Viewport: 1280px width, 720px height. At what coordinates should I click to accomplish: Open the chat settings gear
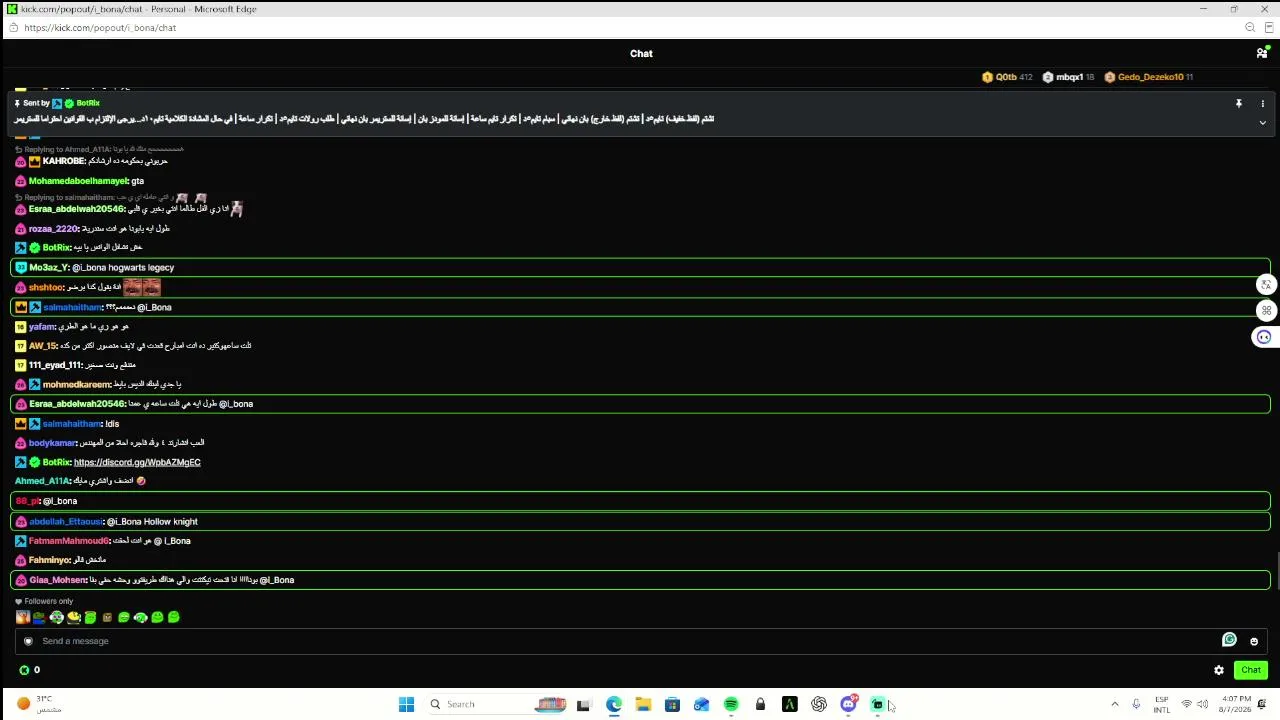[x=1219, y=670]
